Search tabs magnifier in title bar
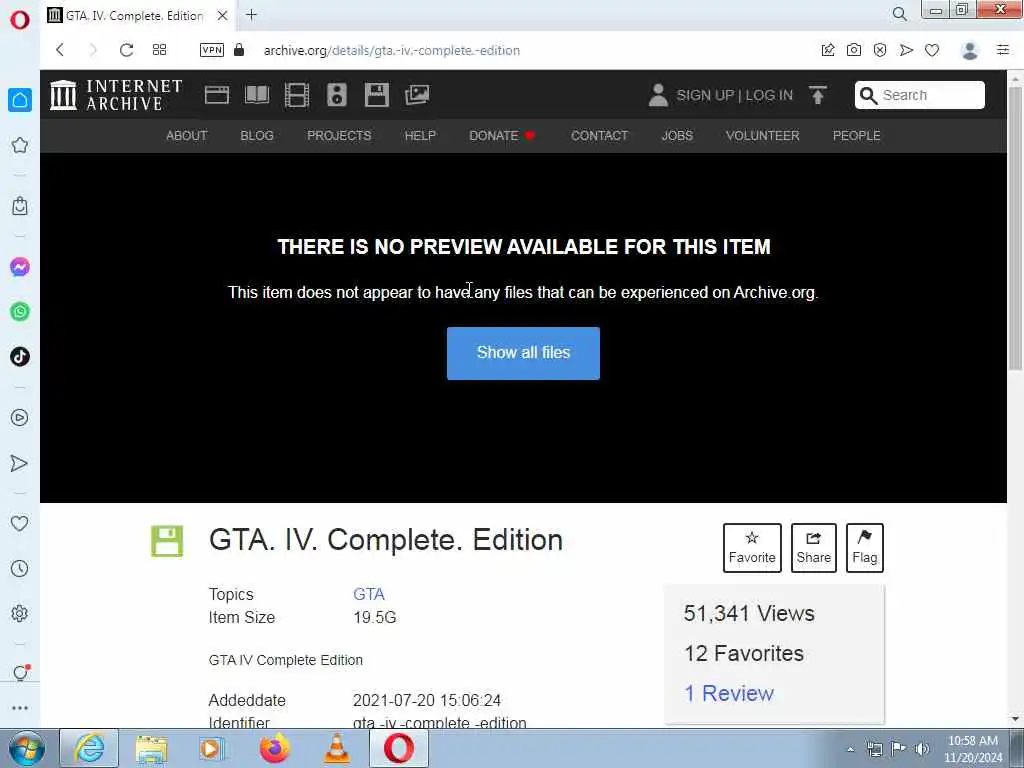 point(899,14)
